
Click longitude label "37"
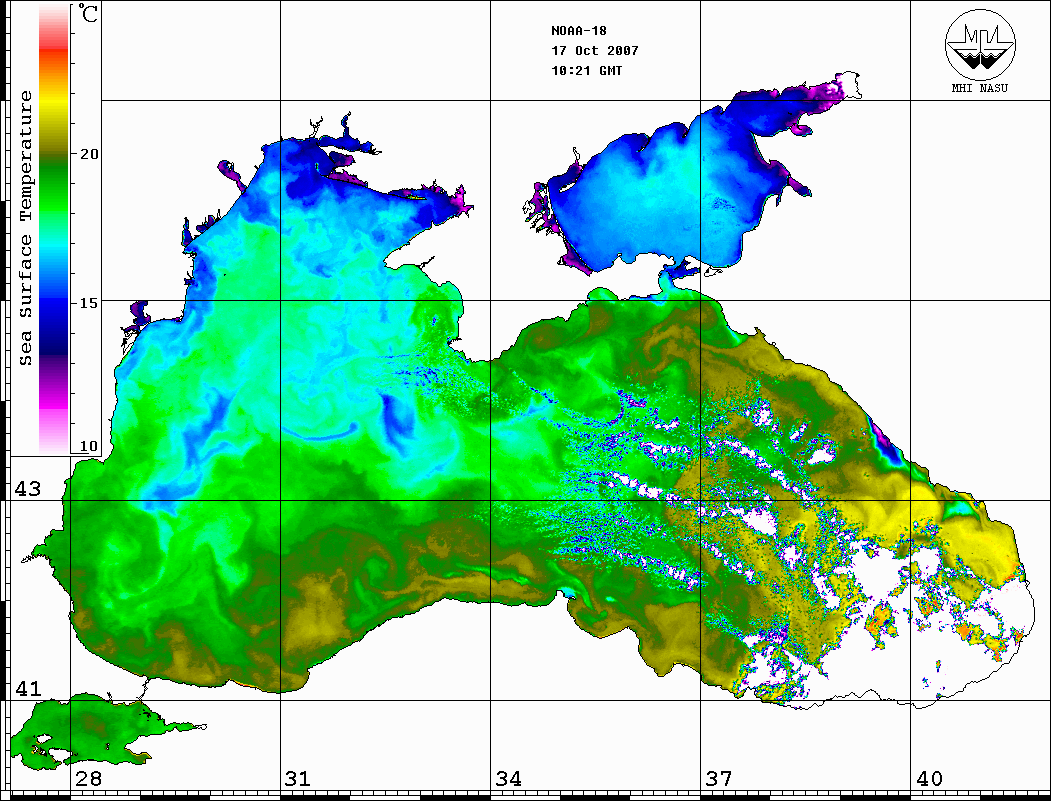tap(719, 779)
